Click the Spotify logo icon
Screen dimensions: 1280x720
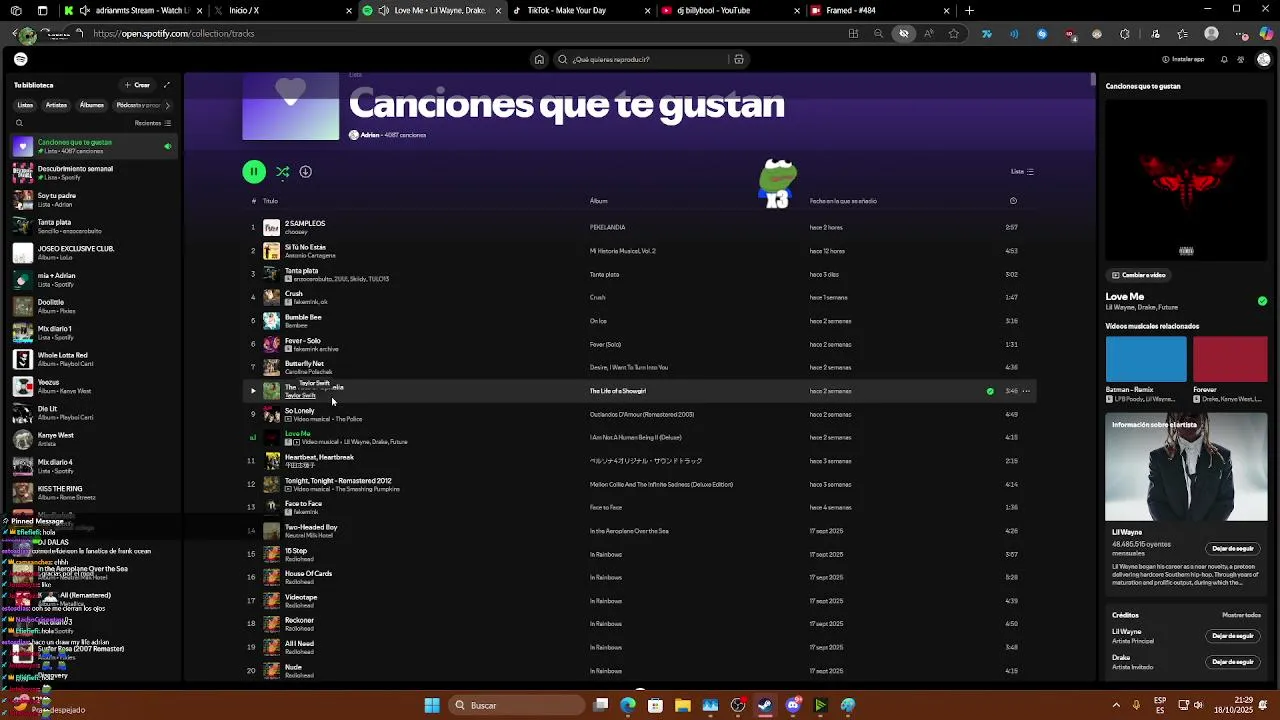tap(21, 59)
